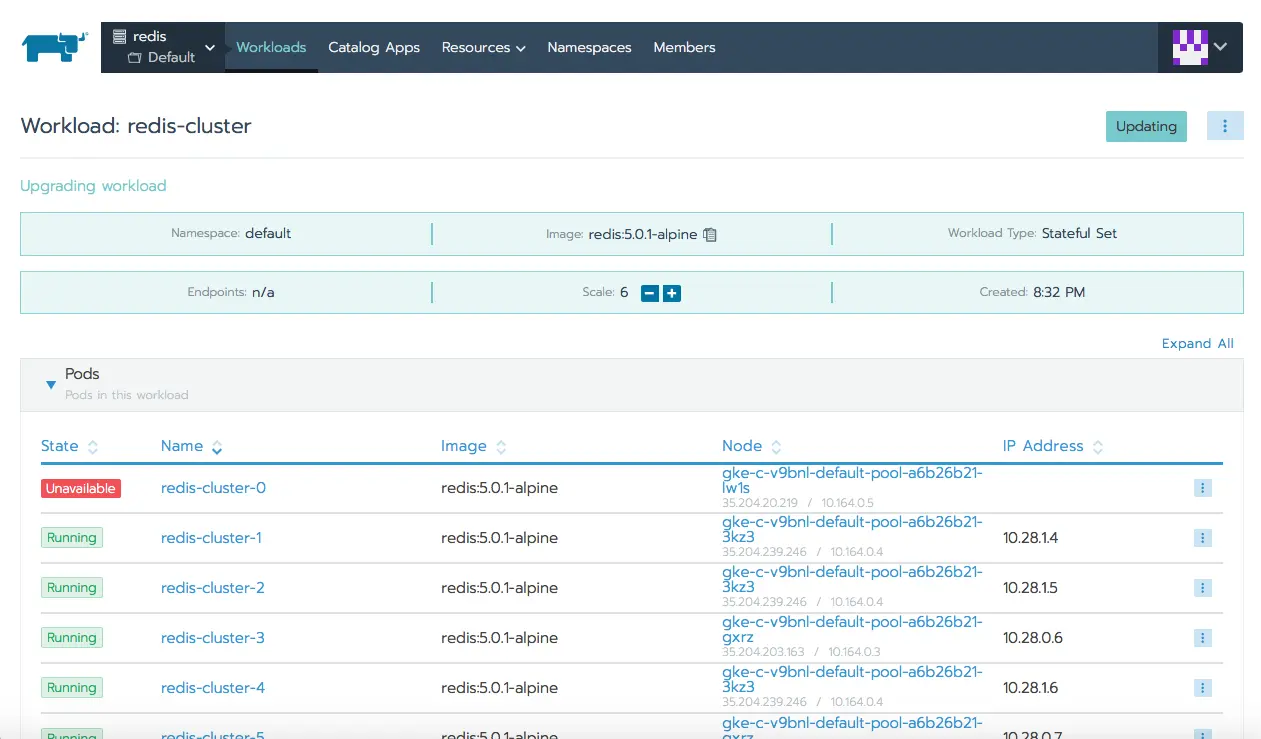Screen dimensions: 1261x739
Task: Open the redis-cluster-1 pod
Action: point(211,538)
